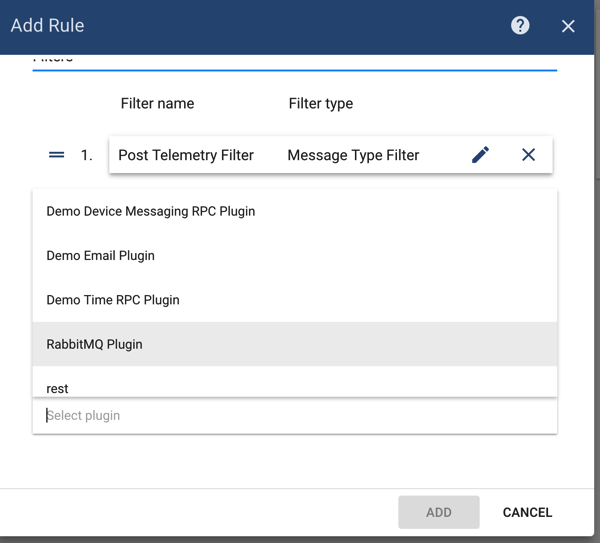
Task: Click the drag handle of filter row 1
Action: click(x=57, y=155)
